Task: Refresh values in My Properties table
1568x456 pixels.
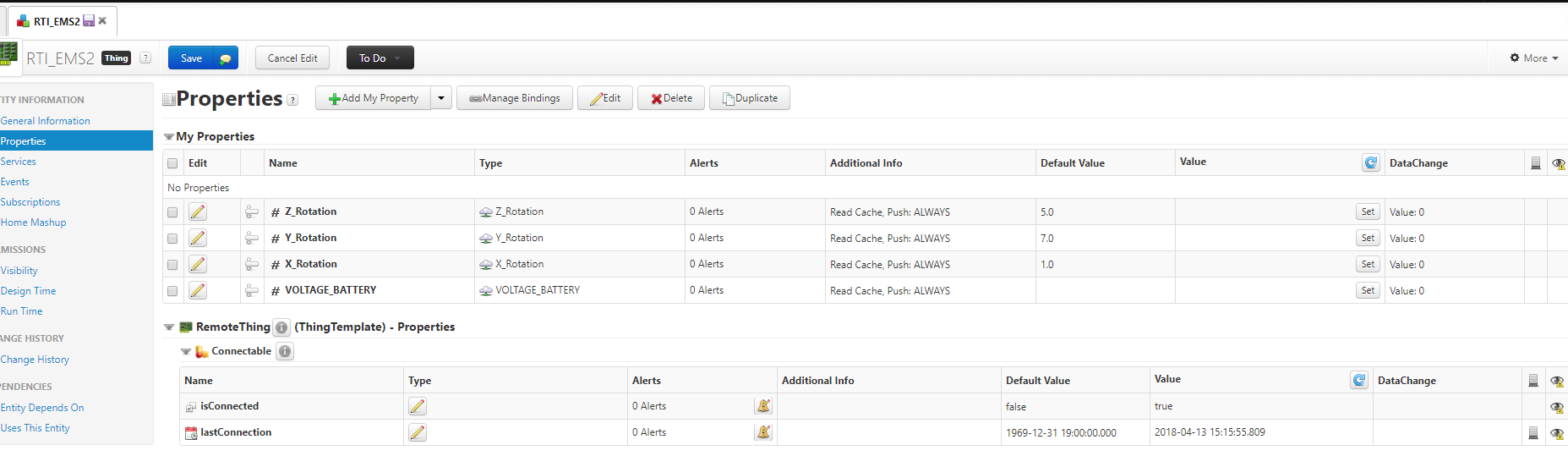Action: point(1370,163)
